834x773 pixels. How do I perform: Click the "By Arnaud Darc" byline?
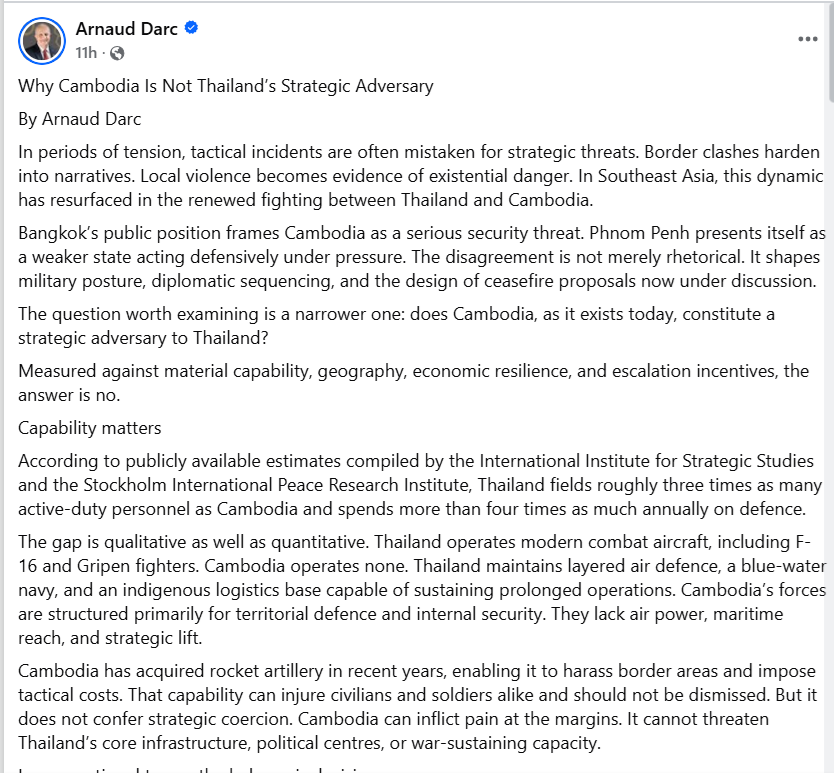coord(80,120)
